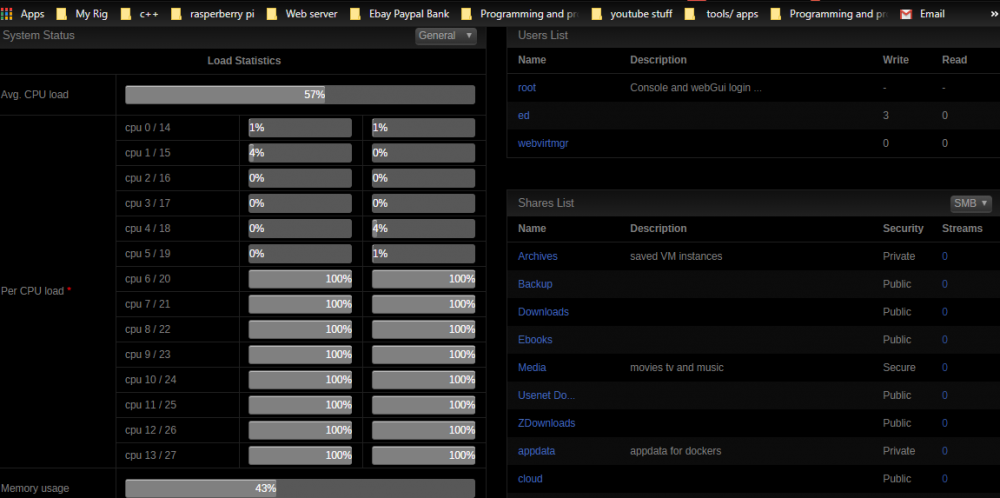Screen dimensions: 1000x498
Task: Click the cpu 18 load bar showing 4%
Action: pyautogui.click(x=423, y=228)
